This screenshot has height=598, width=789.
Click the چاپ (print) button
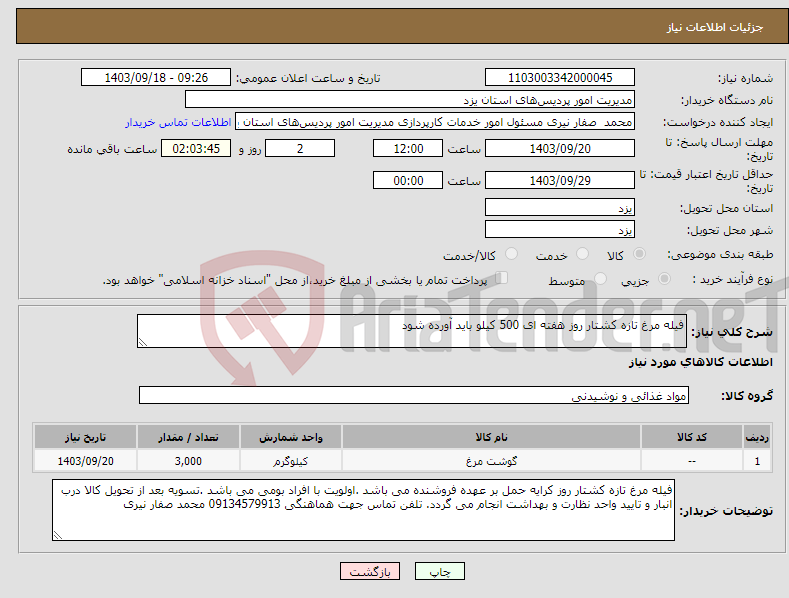[439, 571]
